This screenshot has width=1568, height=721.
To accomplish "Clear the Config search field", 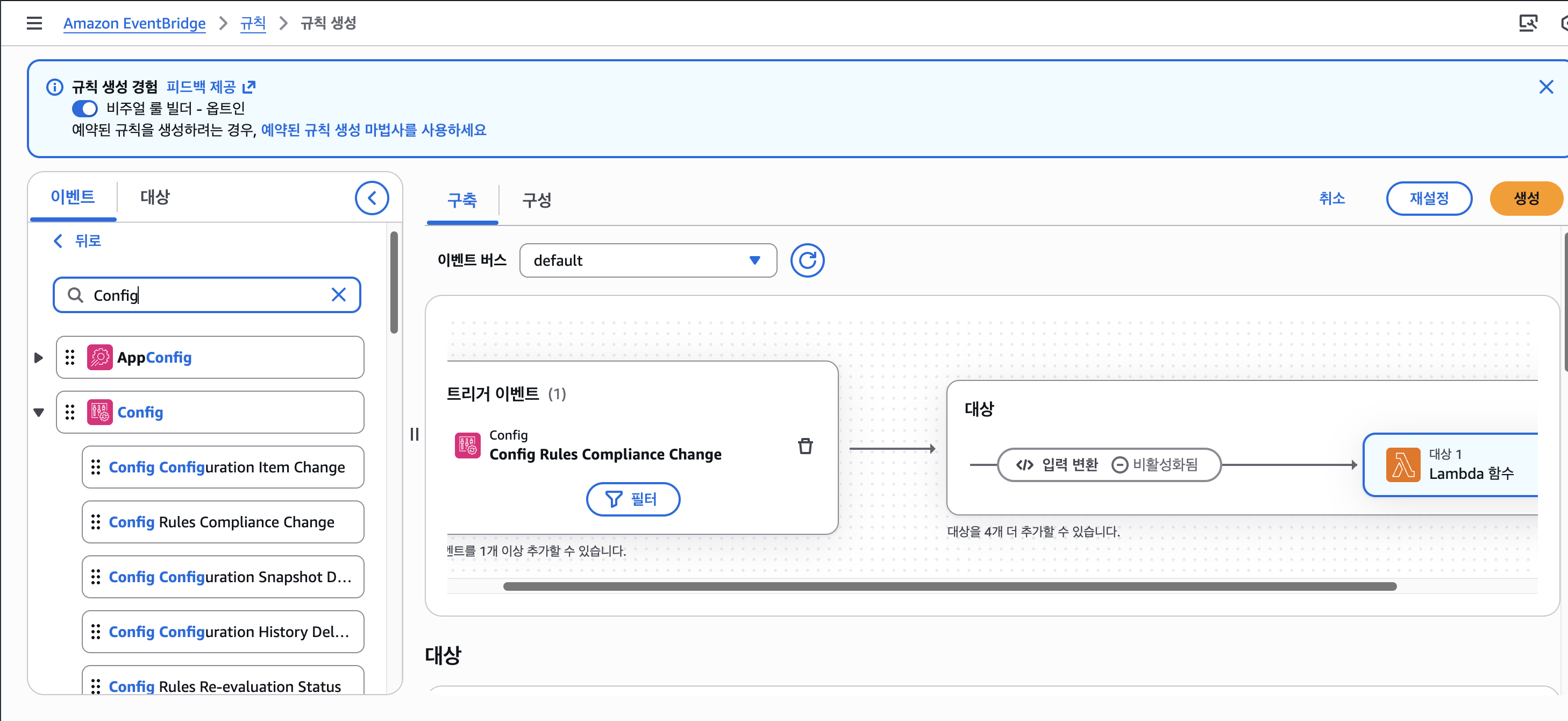I will [x=338, y=295].
